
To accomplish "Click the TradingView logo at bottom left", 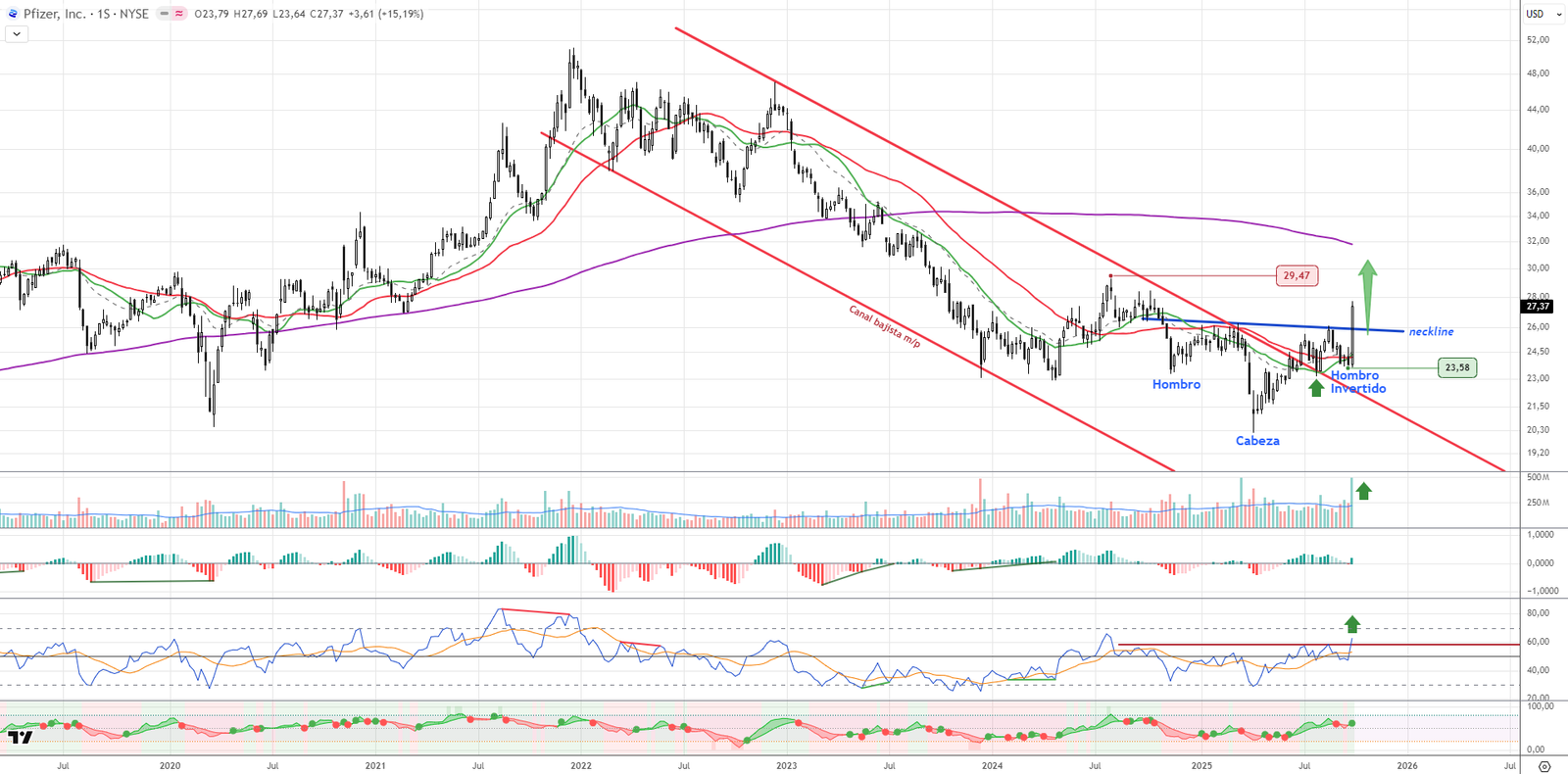I will (x=20, y=737).
